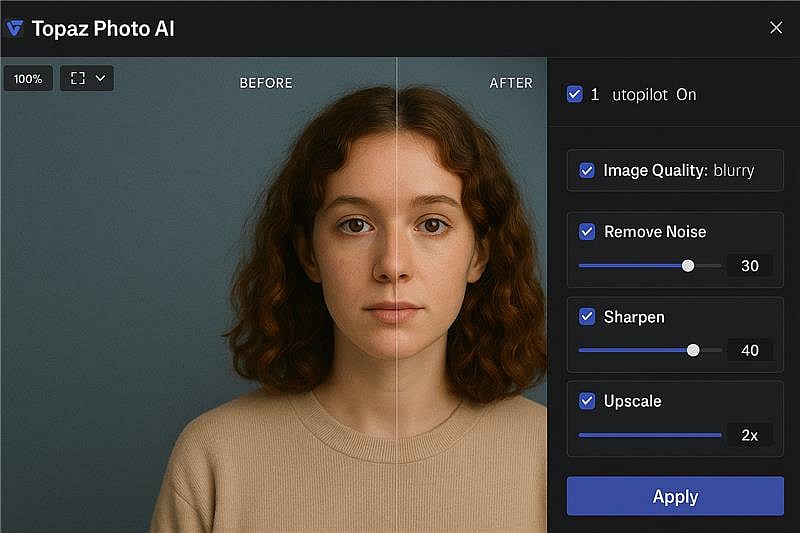Select the Remove Noise value field showing 30

pos(750,265)
